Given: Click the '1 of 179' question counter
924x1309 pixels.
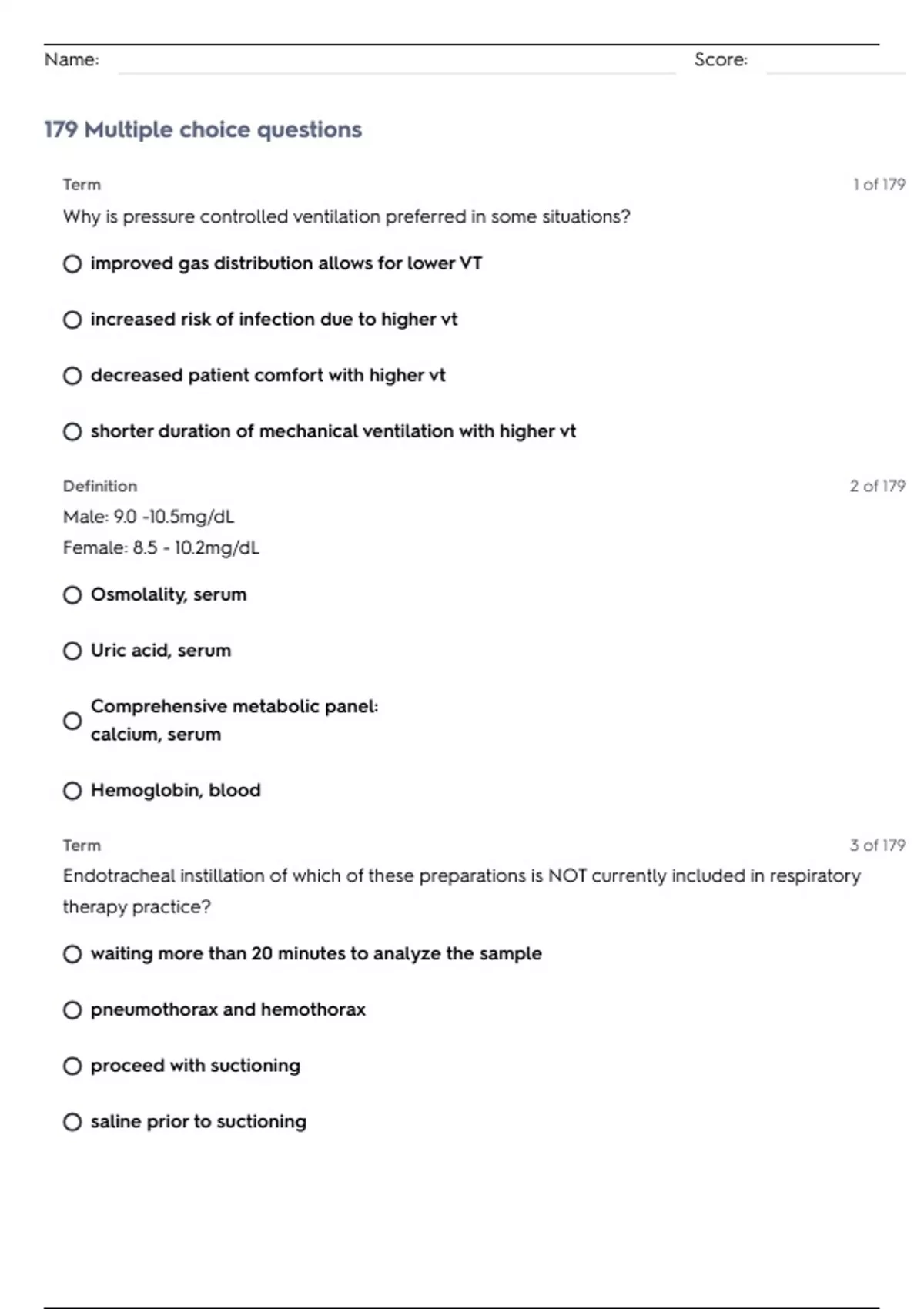Looking at the screenshot, I should [879, 185].
